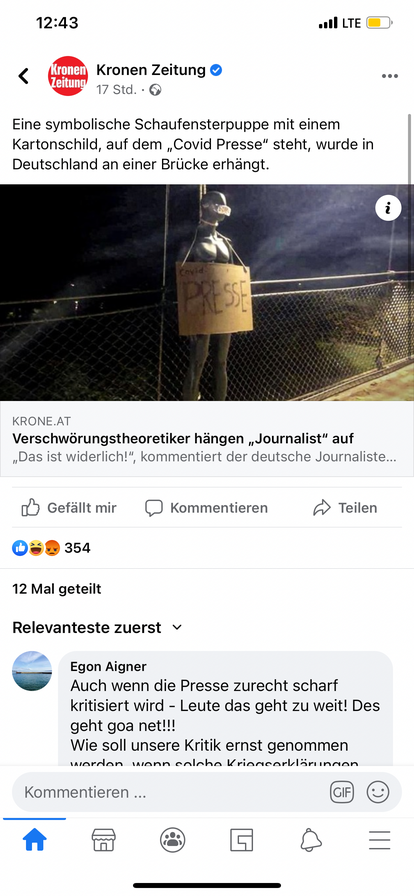This screenshot has height=896, width=414.
Task: Tap the Kommentieren button under the post
Action: tap(206, 507)
